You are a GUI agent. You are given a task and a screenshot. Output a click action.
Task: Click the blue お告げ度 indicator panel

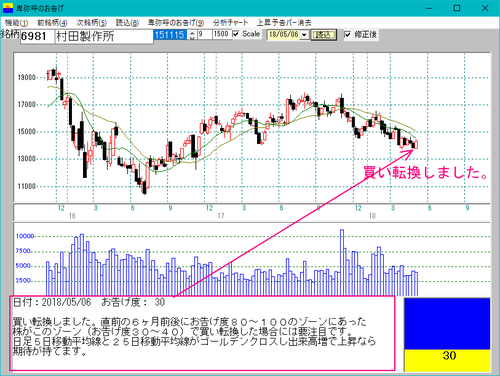[447, 324]
